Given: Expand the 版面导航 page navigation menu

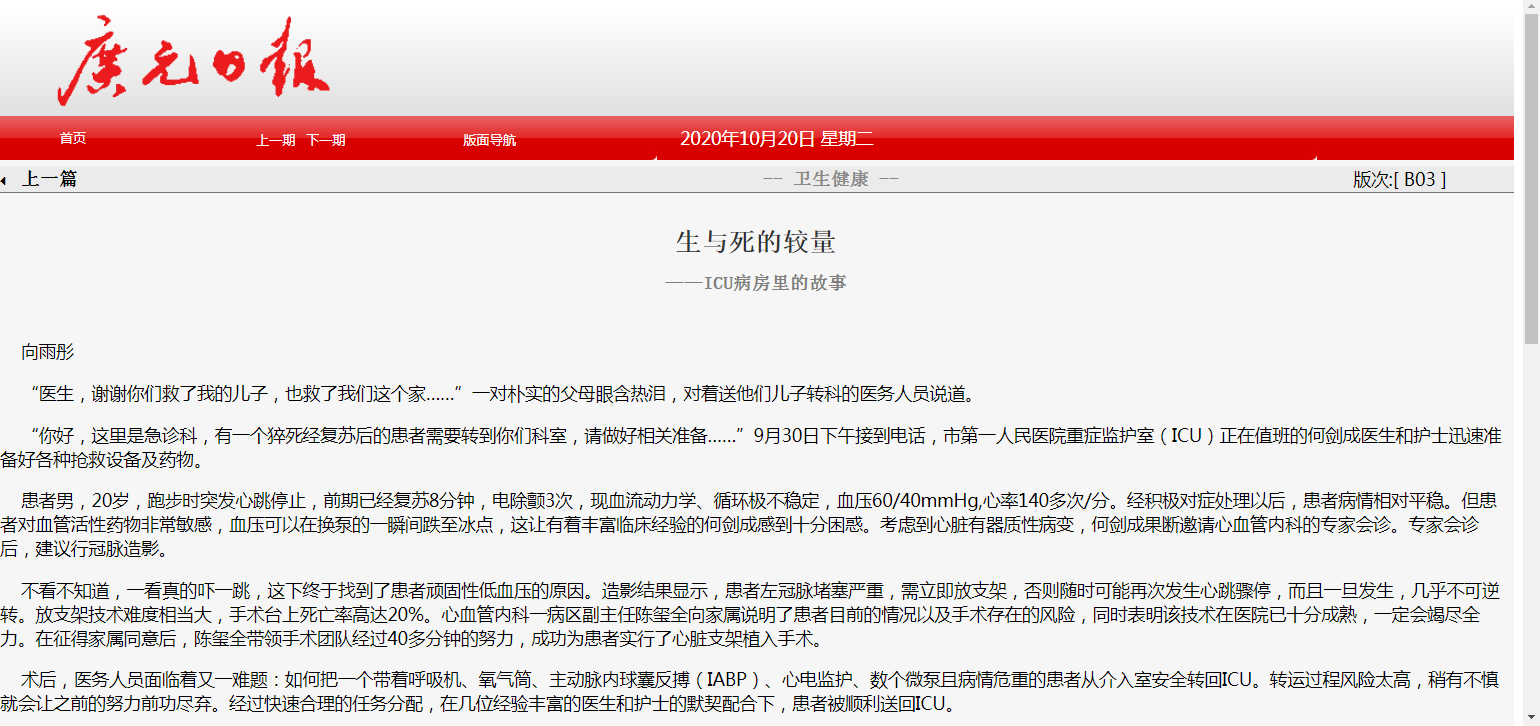Looking at the screenshot, I should [489, 141].
